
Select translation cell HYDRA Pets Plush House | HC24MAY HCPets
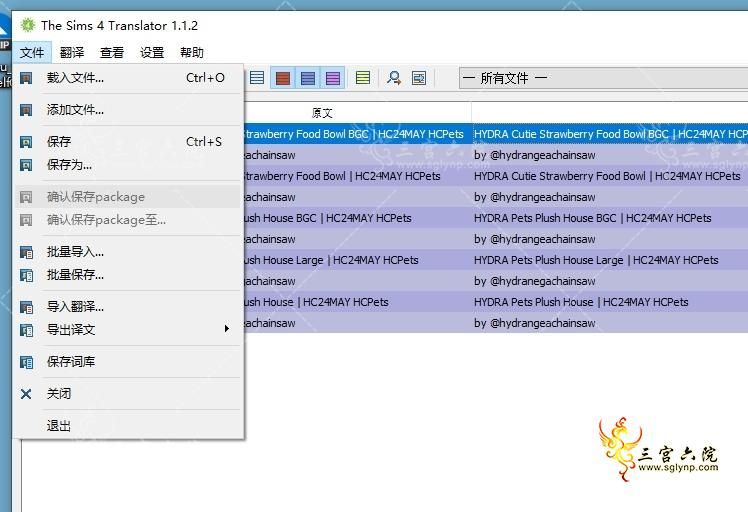pos(610,302)
